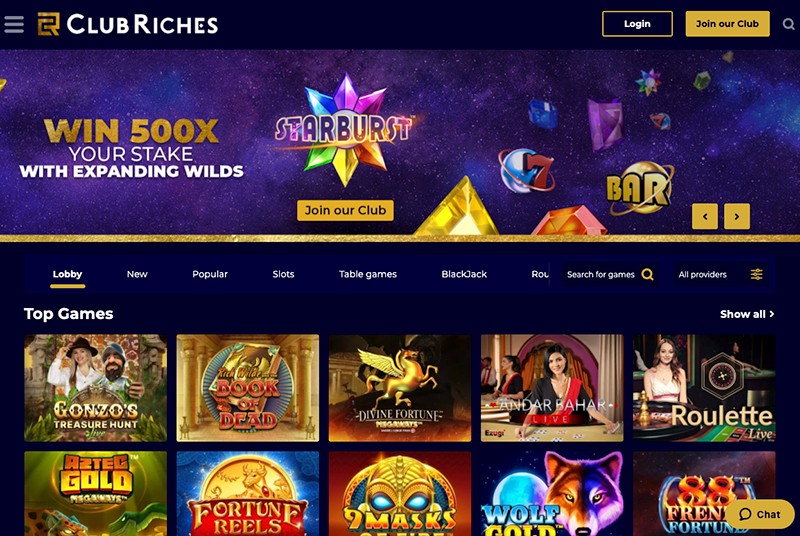Screen dimensions: 800x536
Task: Click the Club Riches logo
Action: [x=128, y=24]
